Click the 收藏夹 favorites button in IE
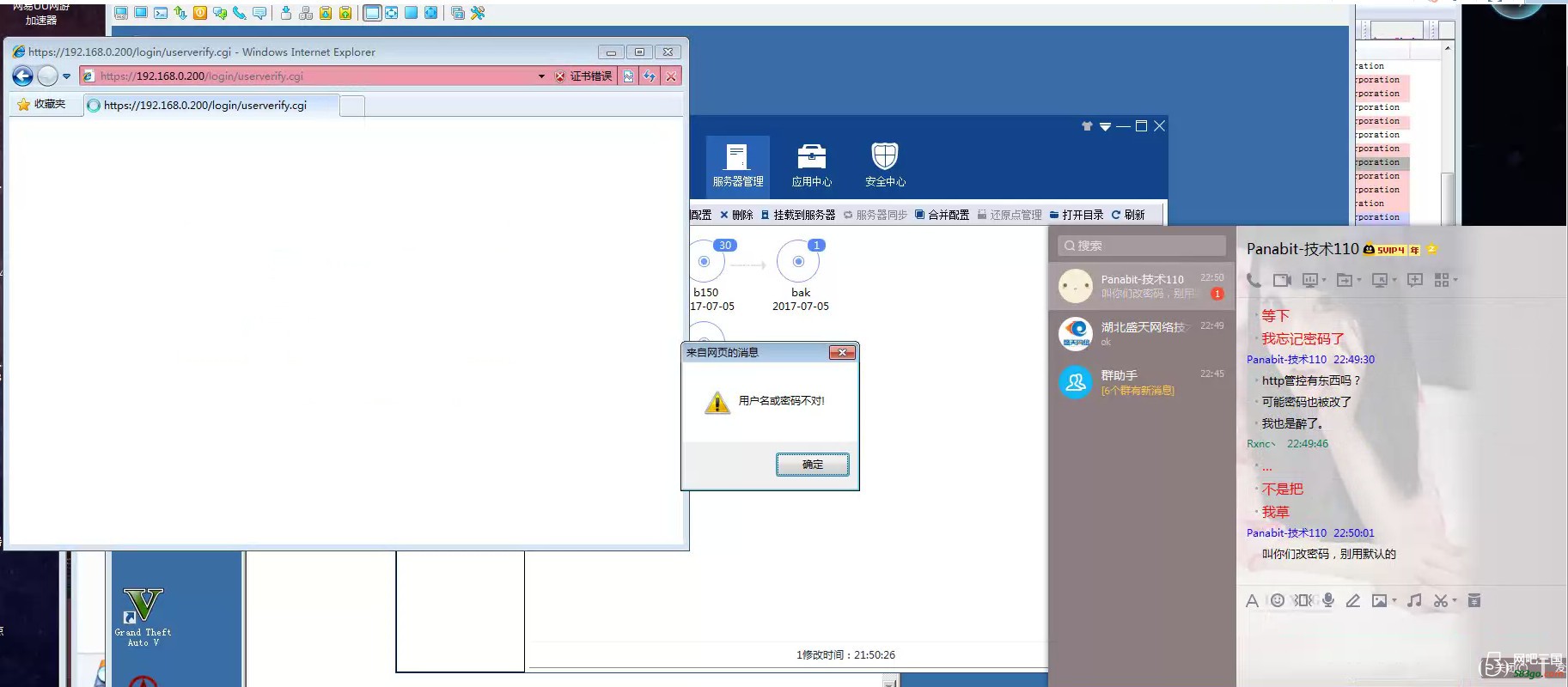The width and height of the screenshot is (1568, 687). click(x=41, y=104)
